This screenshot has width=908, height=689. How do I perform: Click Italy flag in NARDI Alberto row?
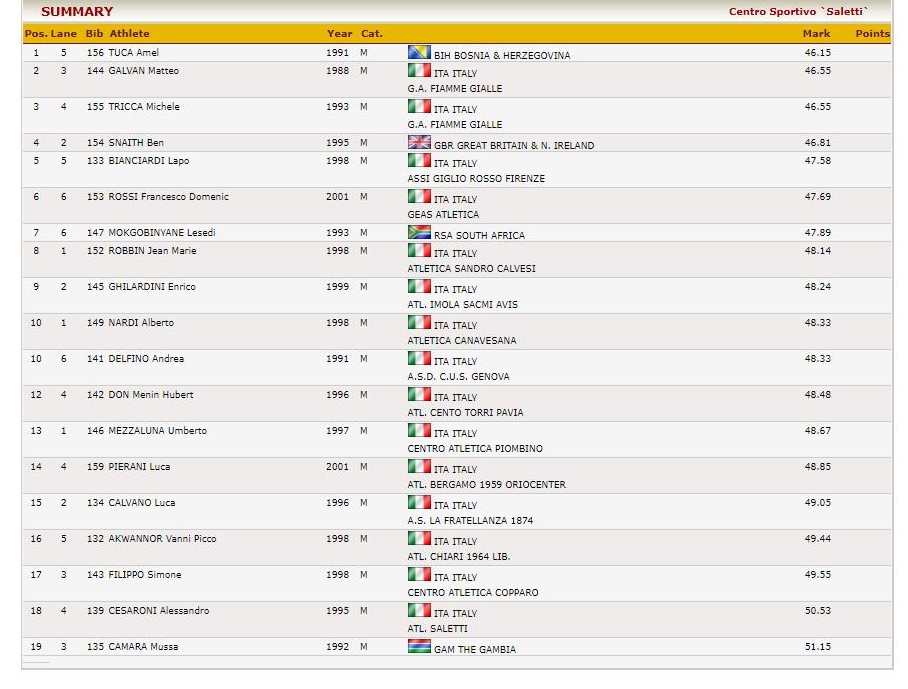tap(419, 323)
